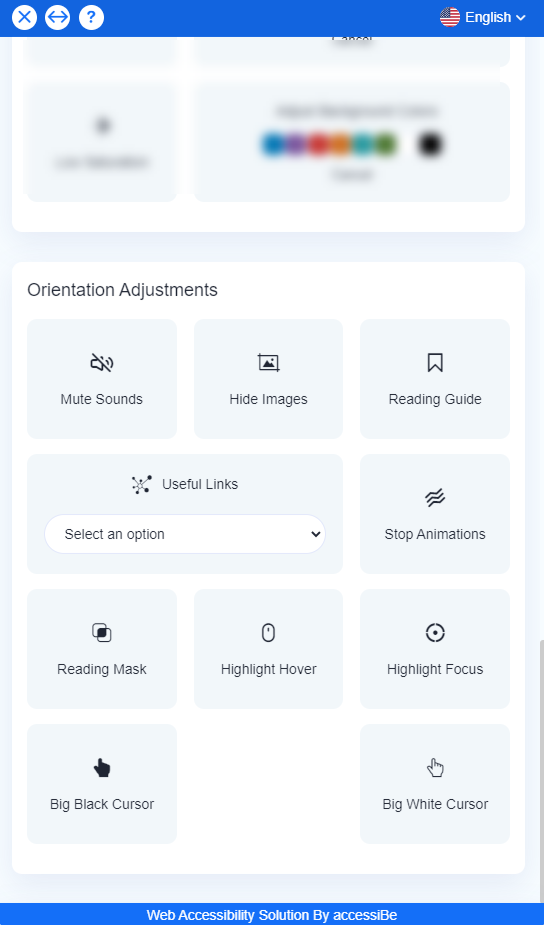Click the Big Black Cursor hand icon
544x925 pixels.
tap(101, 768)
